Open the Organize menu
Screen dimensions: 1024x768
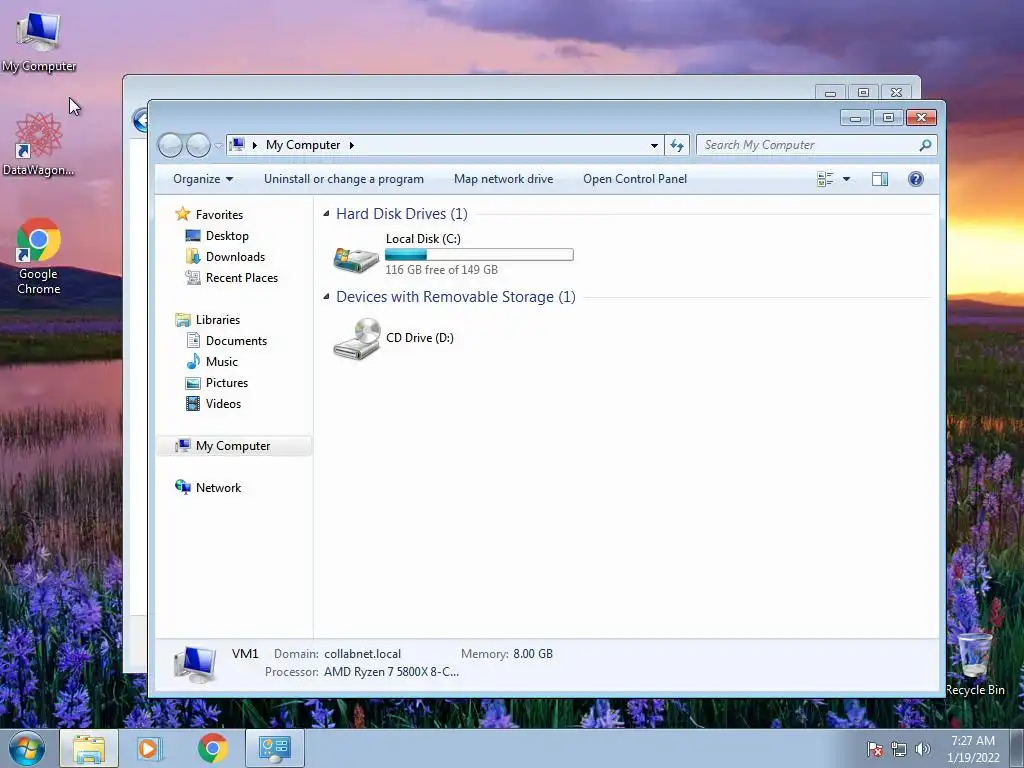[203, 179]
